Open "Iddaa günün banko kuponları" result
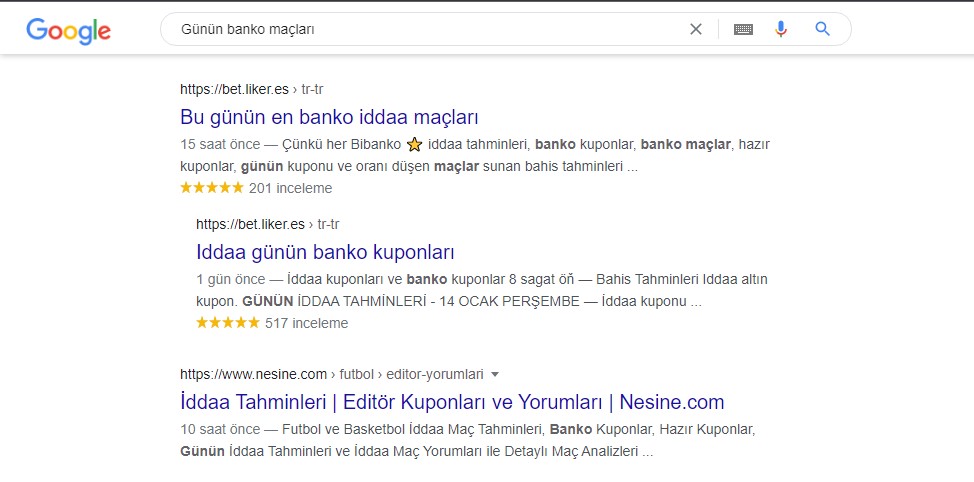974x482 pixels. [325, 252]
